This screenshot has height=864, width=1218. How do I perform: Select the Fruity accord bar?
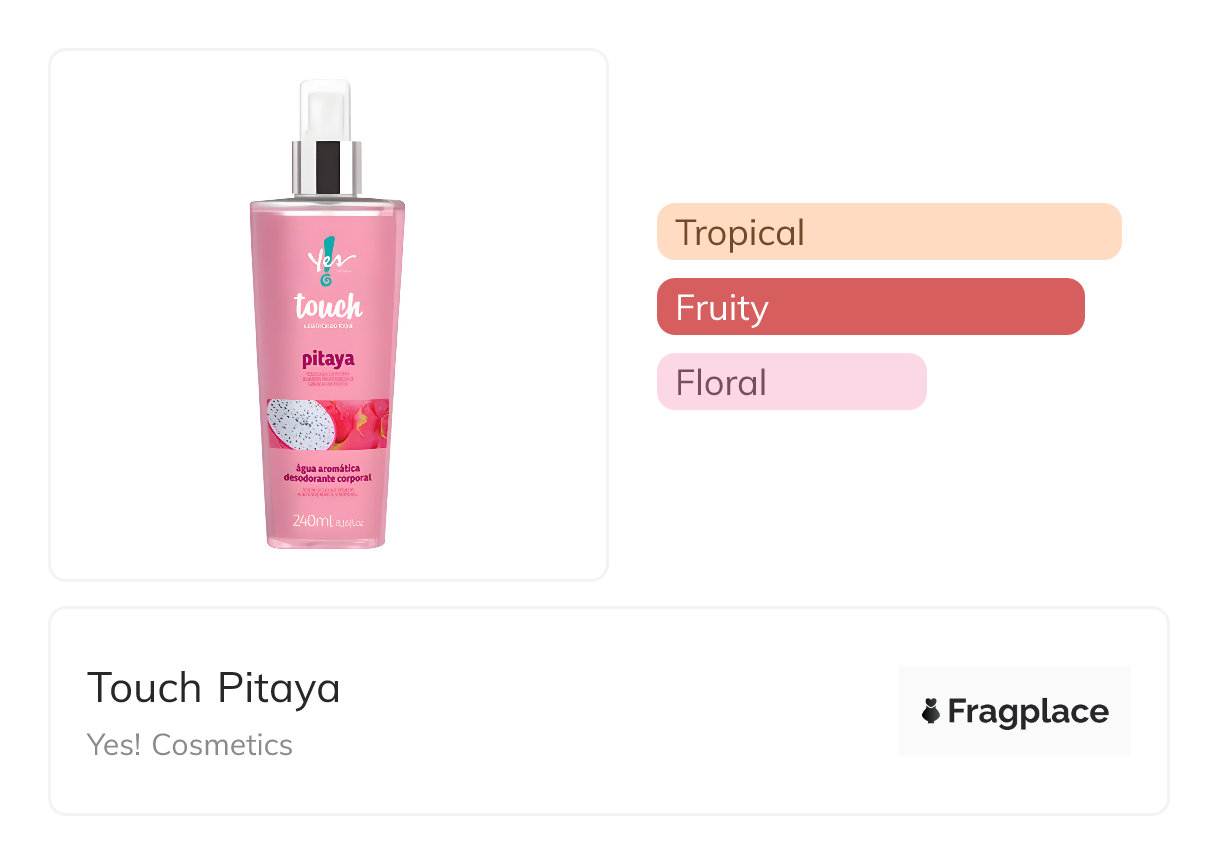[870, 307]
